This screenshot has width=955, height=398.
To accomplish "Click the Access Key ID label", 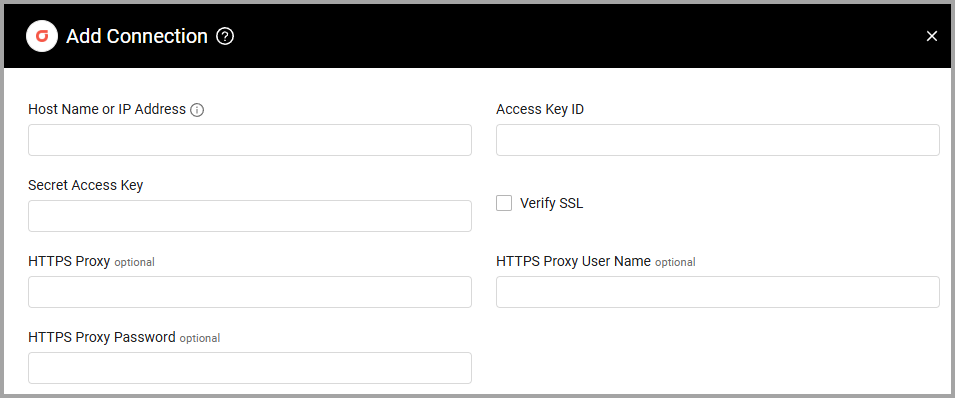I will pyautogui.click(x=540, y=109).
